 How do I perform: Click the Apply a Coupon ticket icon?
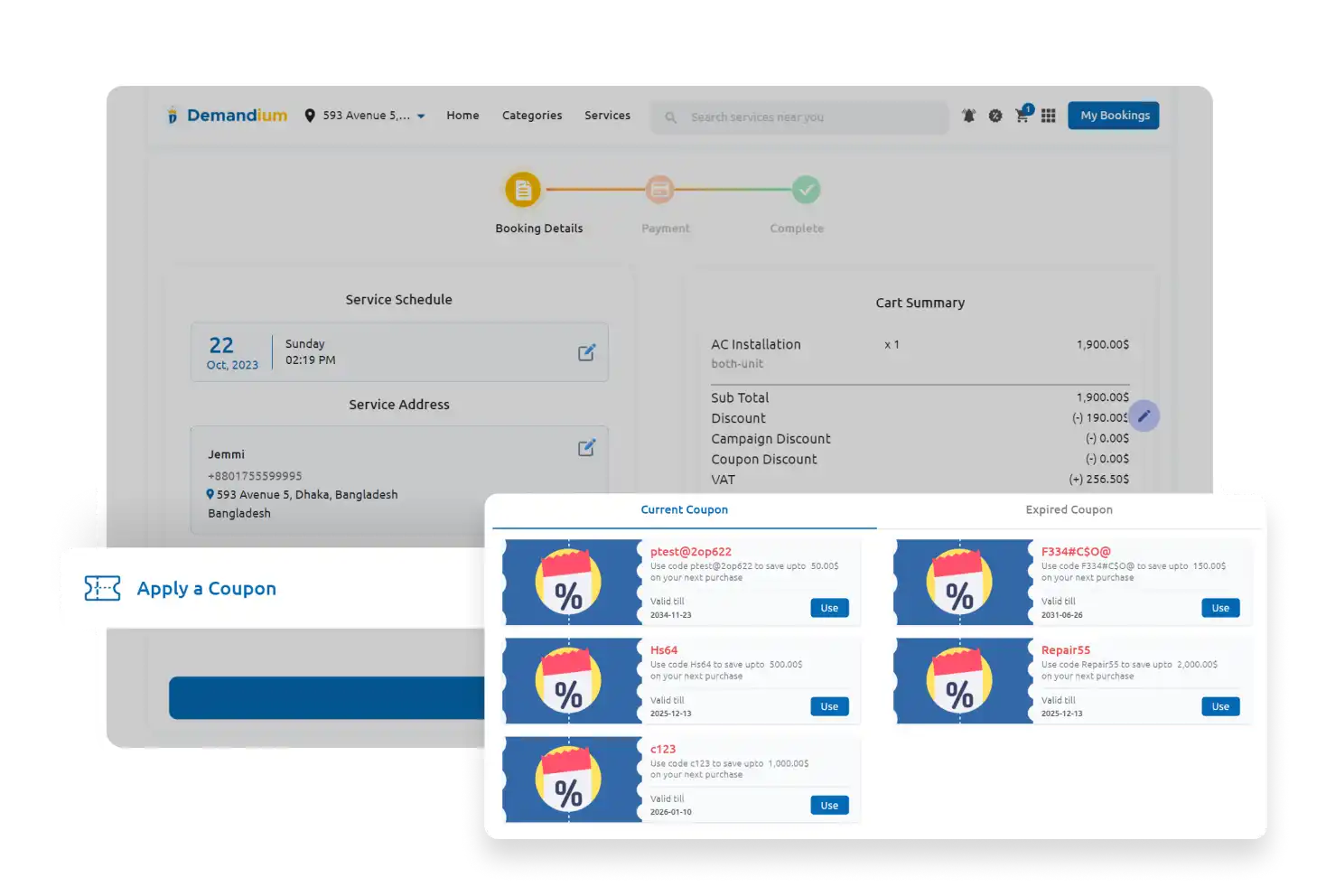point(102,588)
